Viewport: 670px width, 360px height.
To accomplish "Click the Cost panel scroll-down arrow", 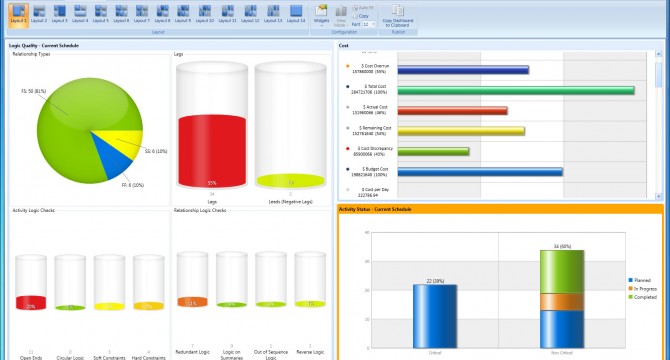I will coord(658,196).
